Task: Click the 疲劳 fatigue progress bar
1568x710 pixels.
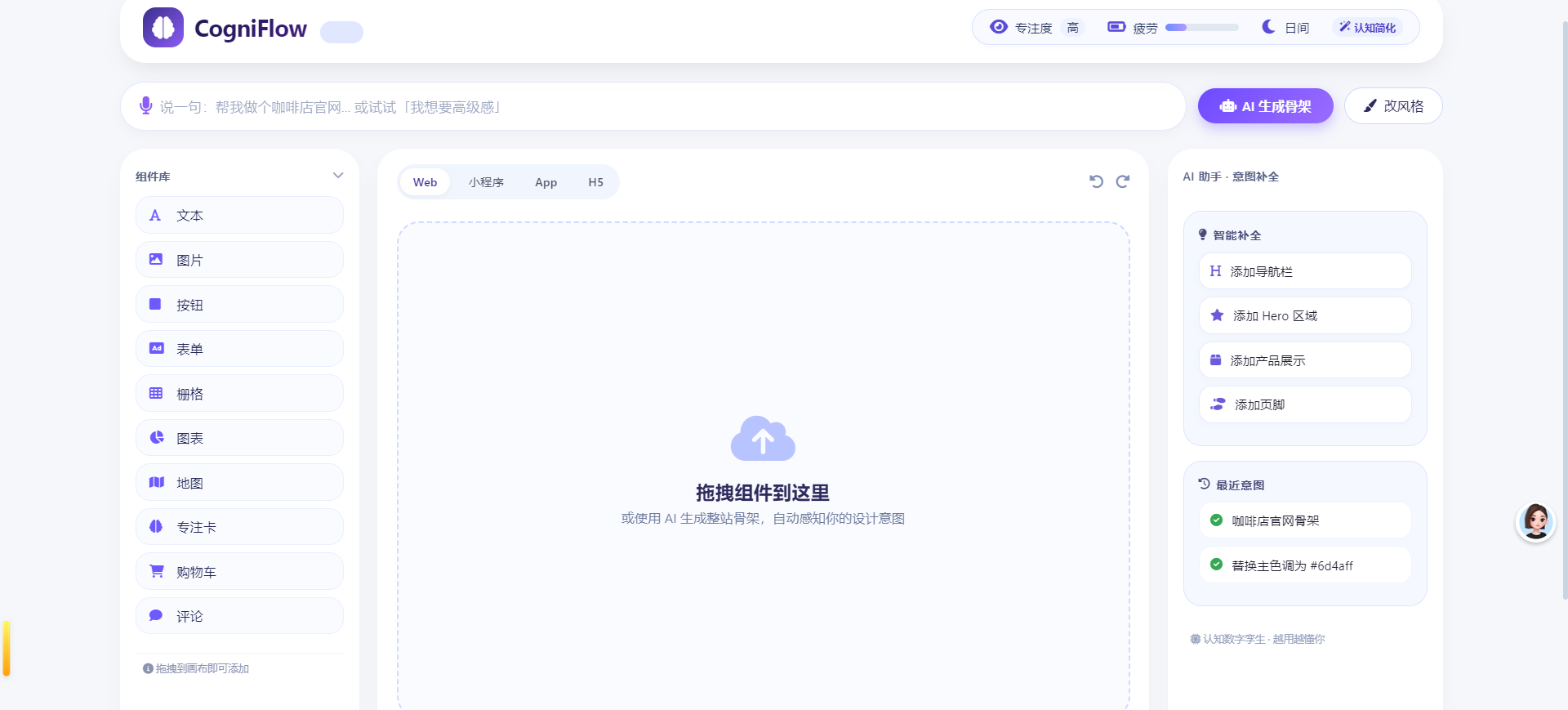Action: coord(1202,27)
